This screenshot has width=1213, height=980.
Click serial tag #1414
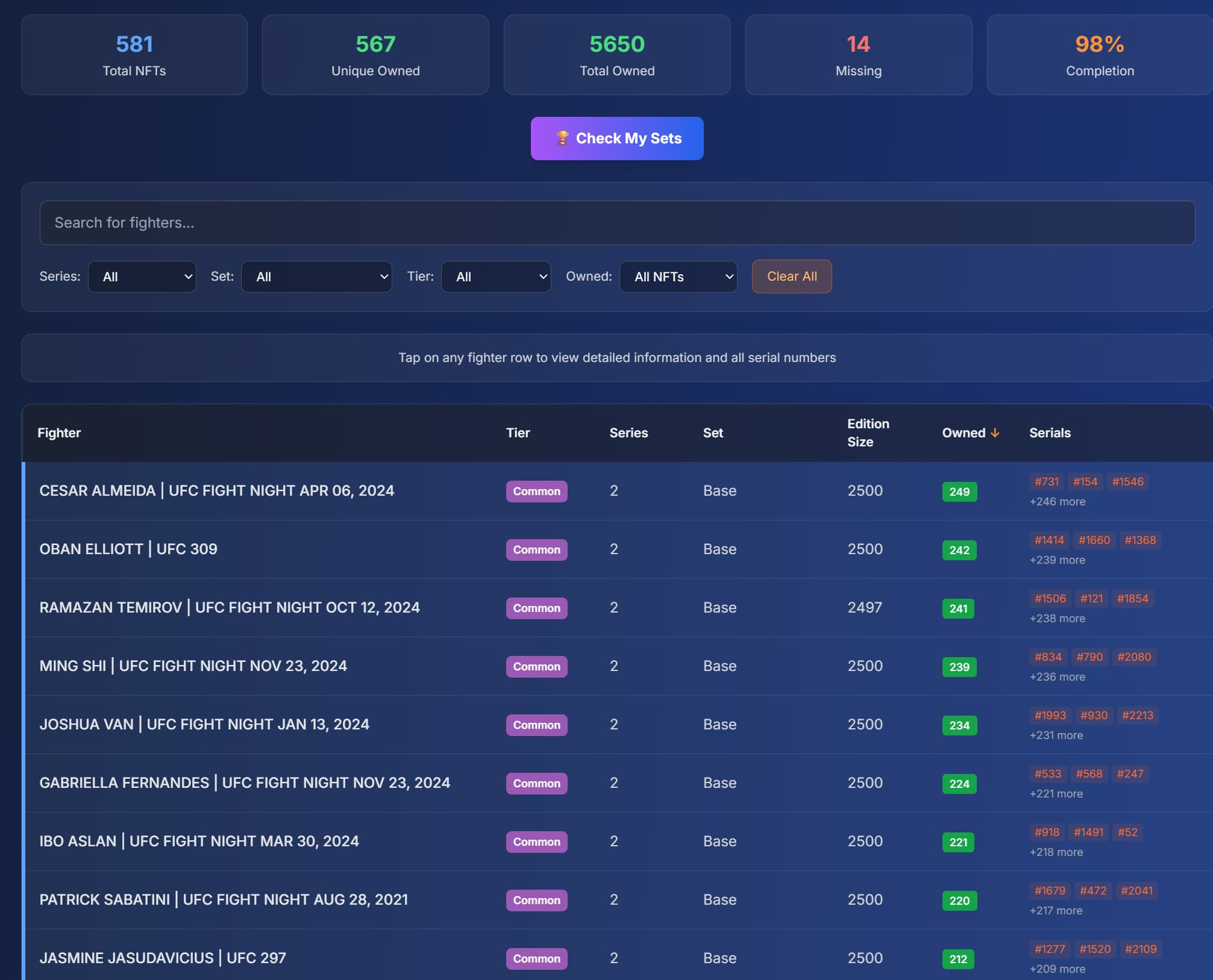click(x=1048, y=540)
